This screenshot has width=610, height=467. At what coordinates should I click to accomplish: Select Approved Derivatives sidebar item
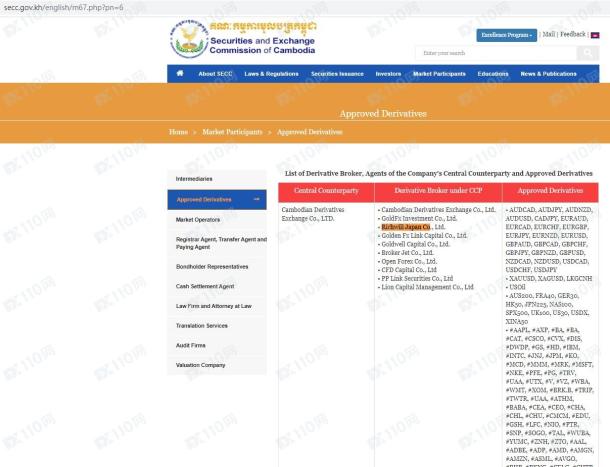[217, 200]
